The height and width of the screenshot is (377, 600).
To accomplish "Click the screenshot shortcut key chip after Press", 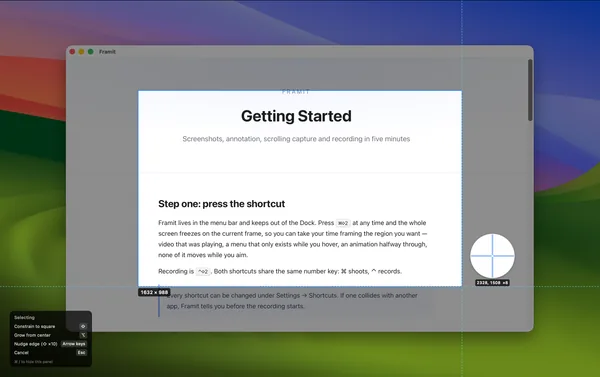I will tap(343, 223).
